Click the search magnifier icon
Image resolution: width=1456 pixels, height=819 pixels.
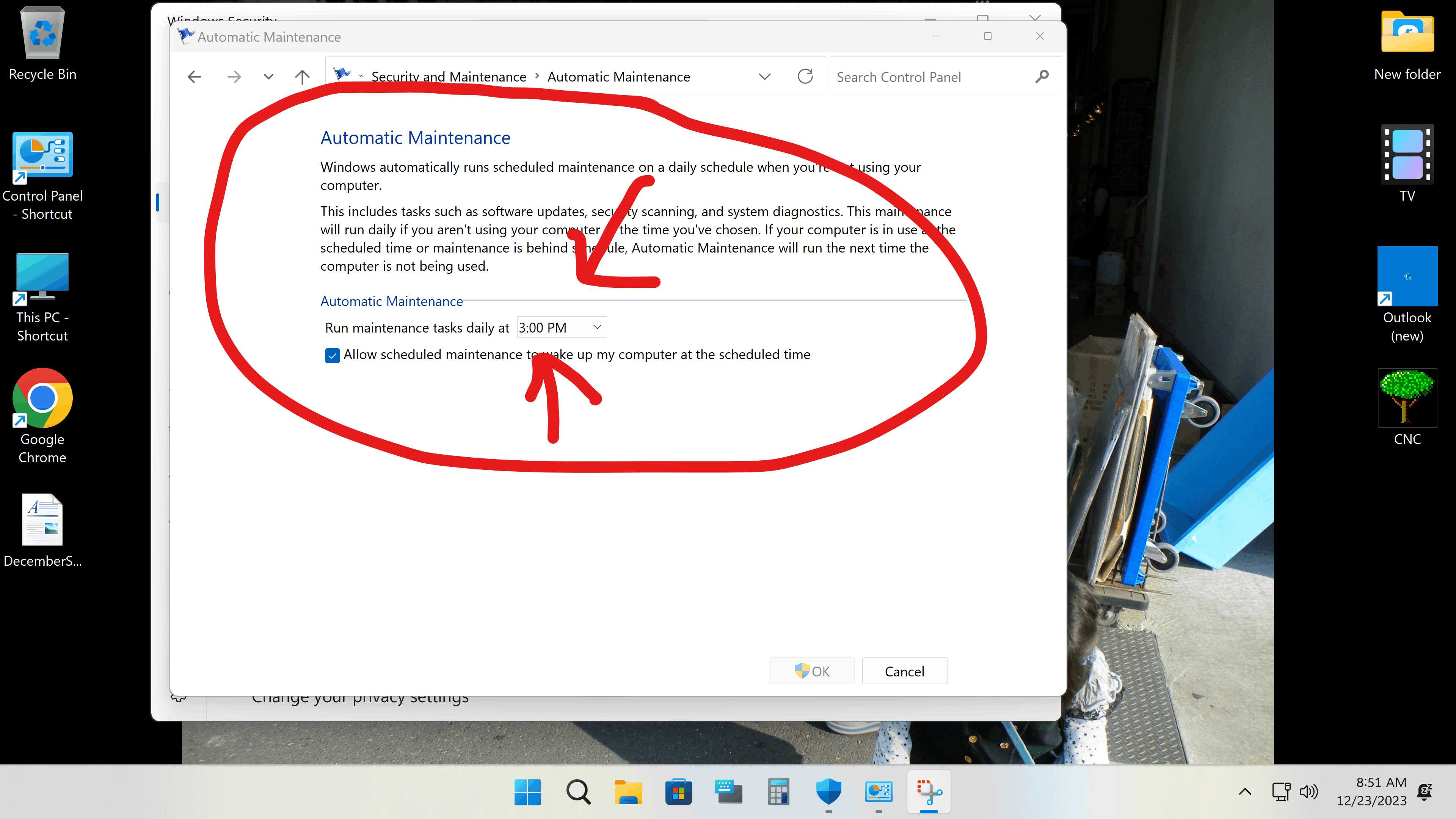1042,76
